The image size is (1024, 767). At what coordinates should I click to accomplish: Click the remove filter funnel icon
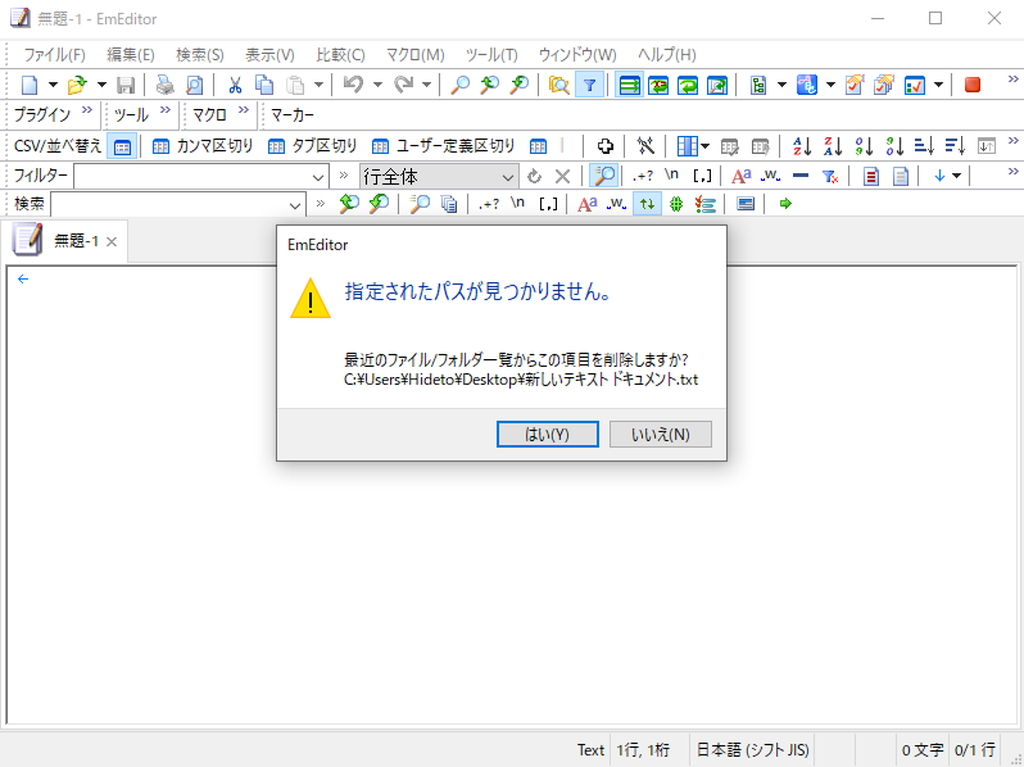click(x=830, y=176)
